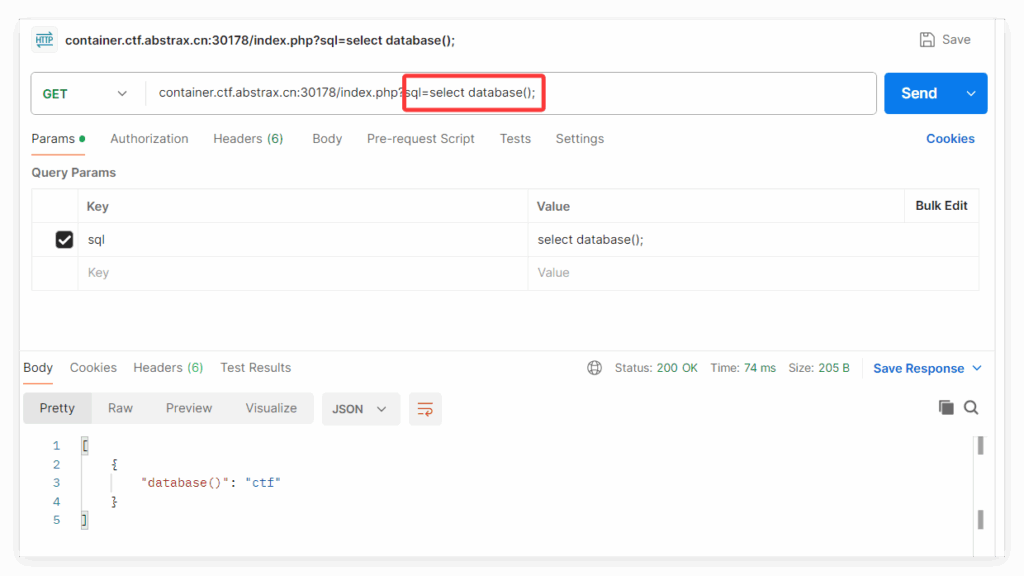
Task: Open the response Headers (6) tab
Action: 168,368
